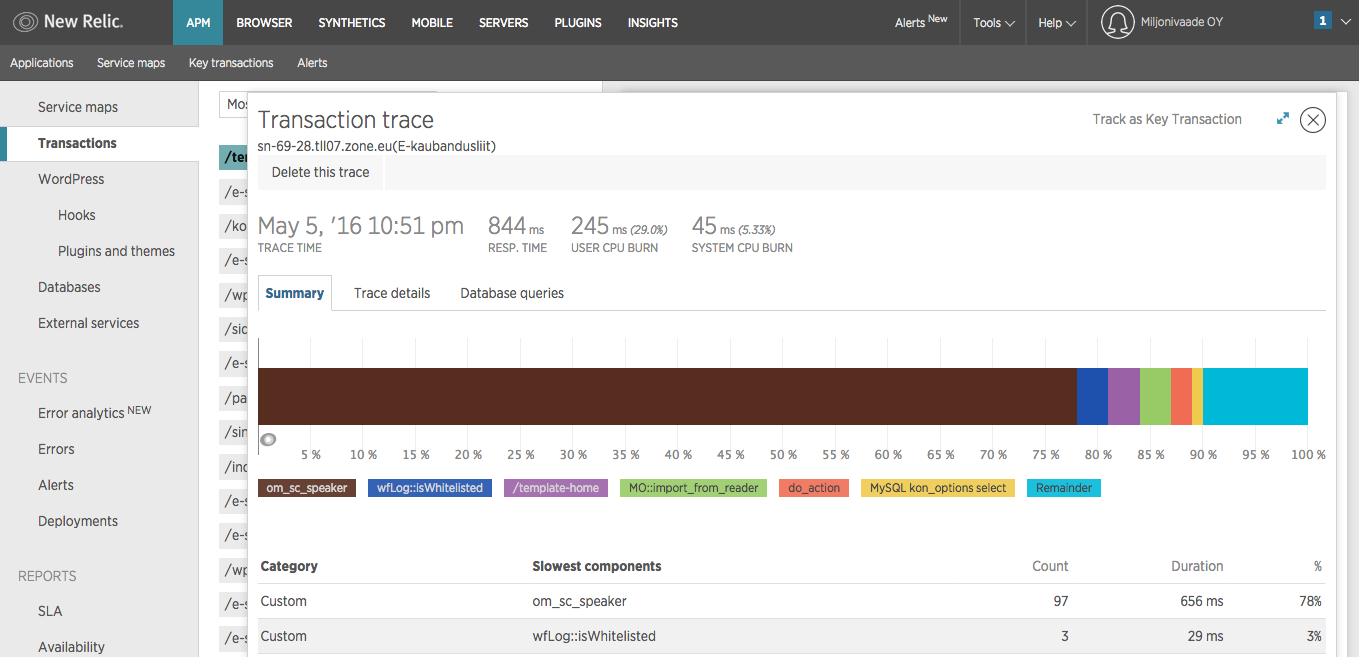The width and height of the screenshot is (1359, 657).
Task: Click the Count column header
Action: (1050, 566)
